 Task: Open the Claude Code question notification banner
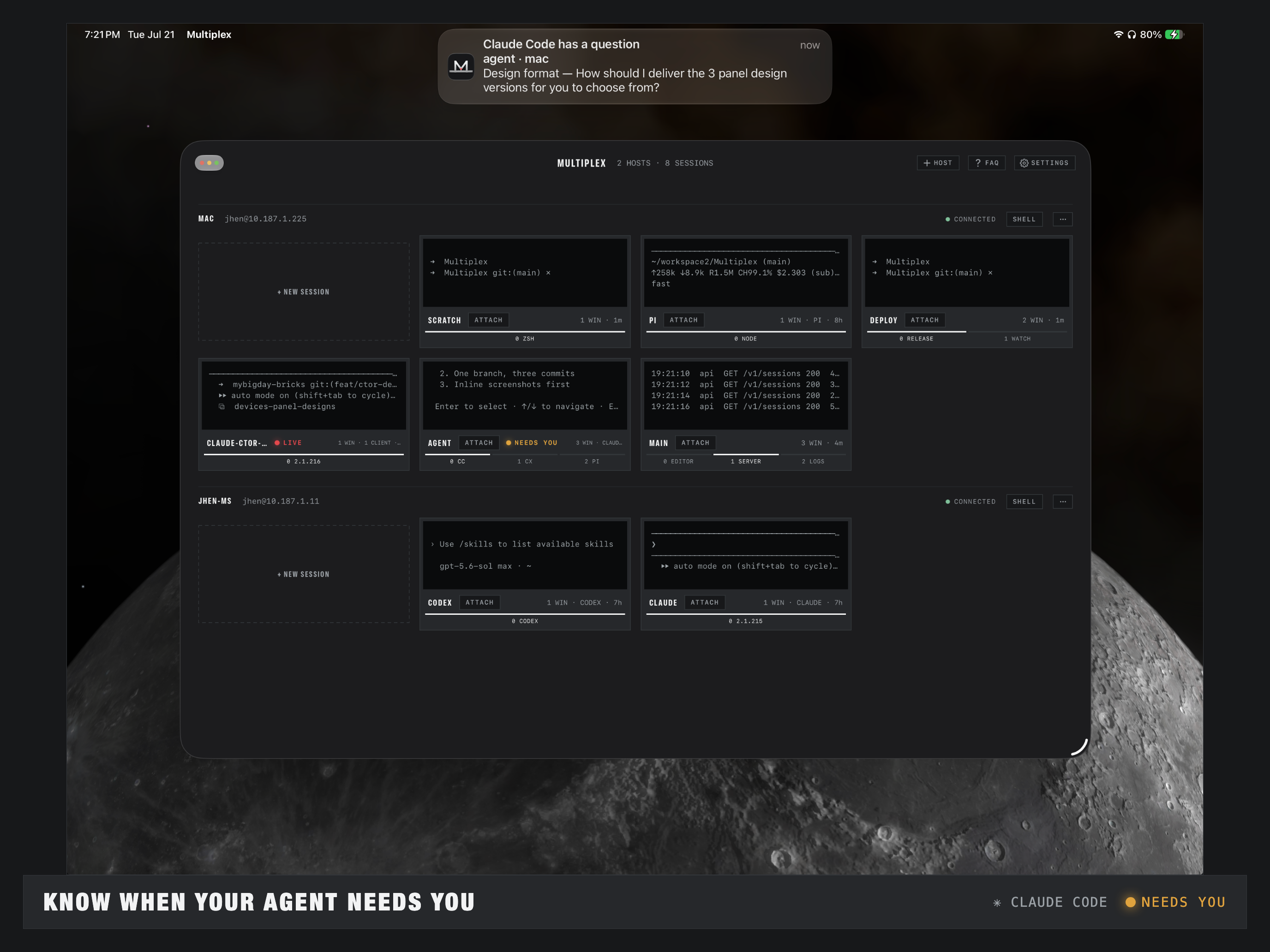click(635, 66)
